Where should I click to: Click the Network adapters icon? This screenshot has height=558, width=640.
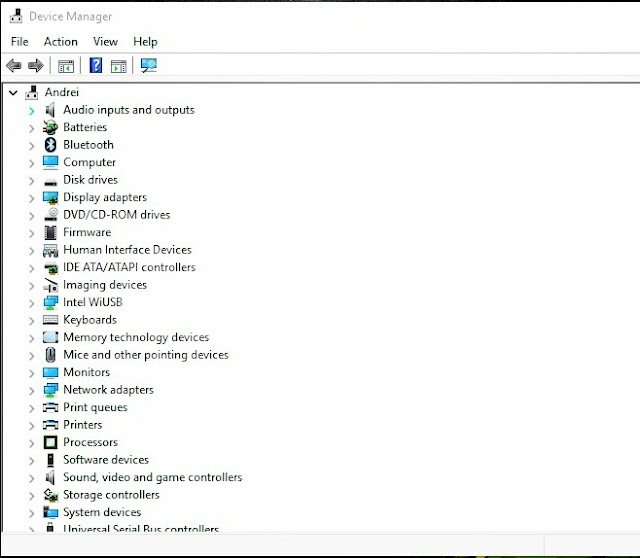click(50, 390)
